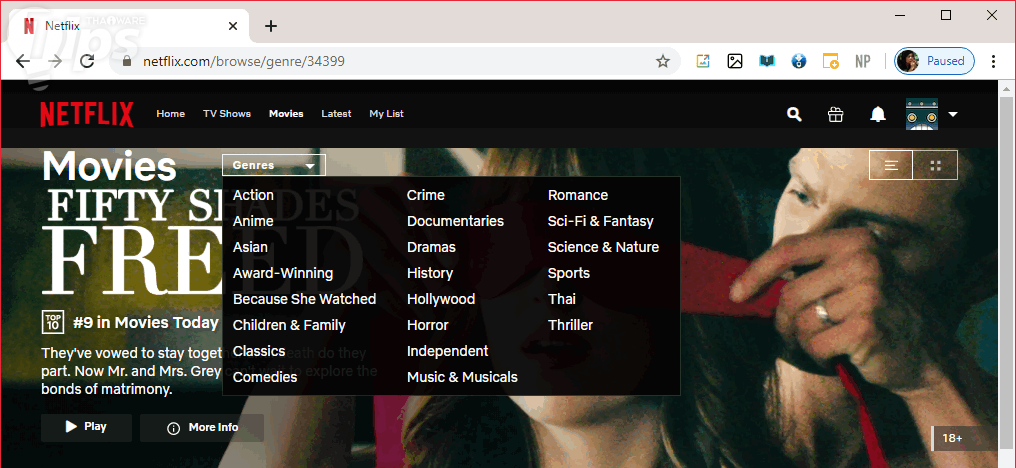
Task: Switch to list view layout
Action: [891, 165]
